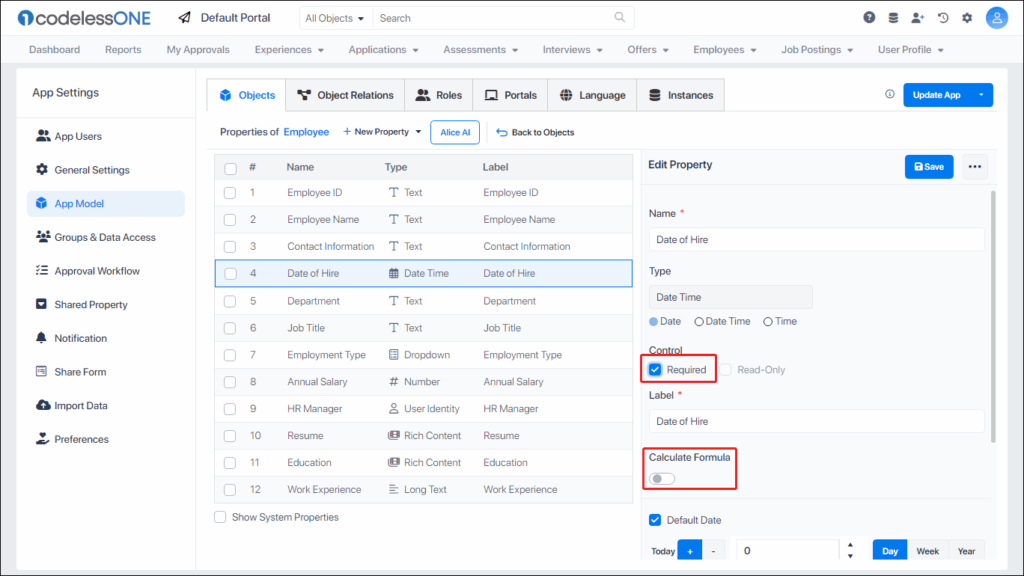Screen dimensions: 1024x576
Task: Open the Interviews menu
Action: [571, 48]
